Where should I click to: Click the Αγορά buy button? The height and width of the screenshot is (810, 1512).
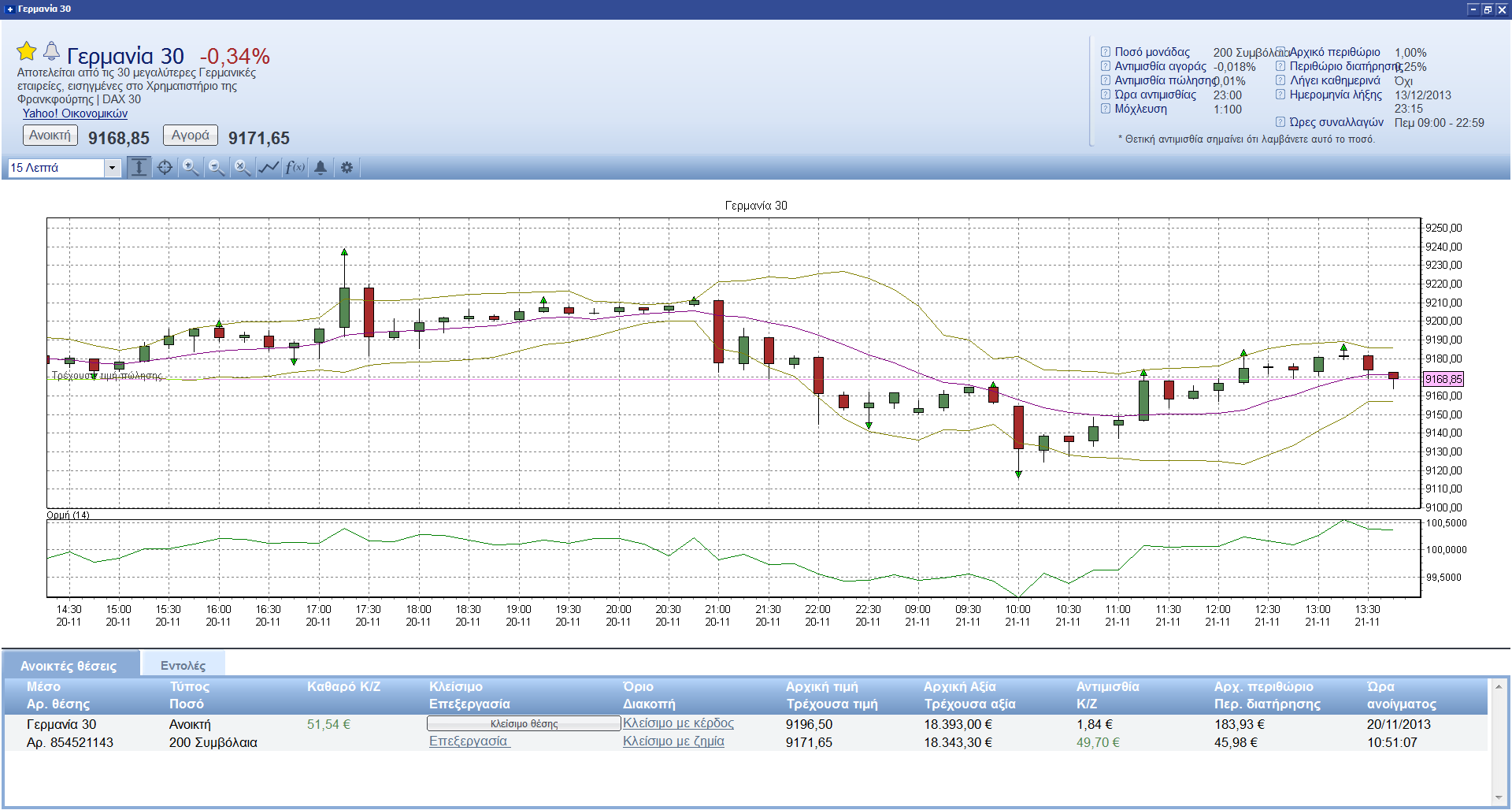coord(191,136)
